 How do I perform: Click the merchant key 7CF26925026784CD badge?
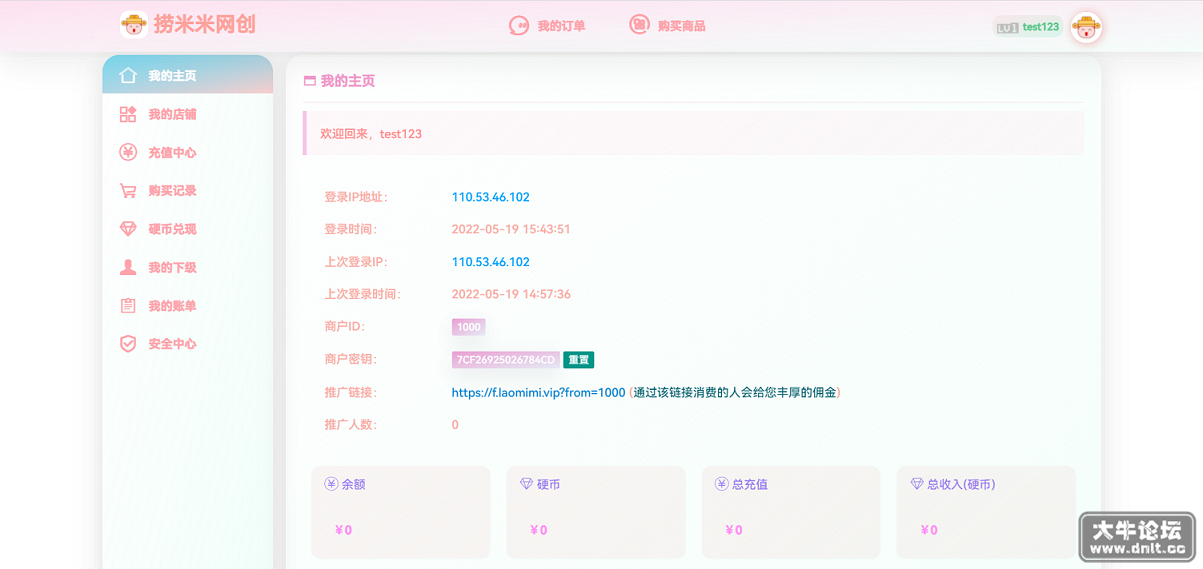coord(506,360)
